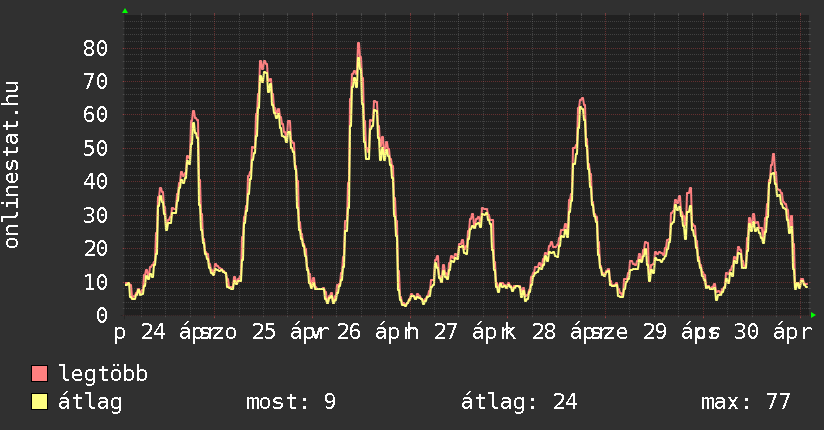The width and height of the screenshot is (824, 430).
Task: Click the 'max: 77' maximum statistic
Action: coord(745,402)
